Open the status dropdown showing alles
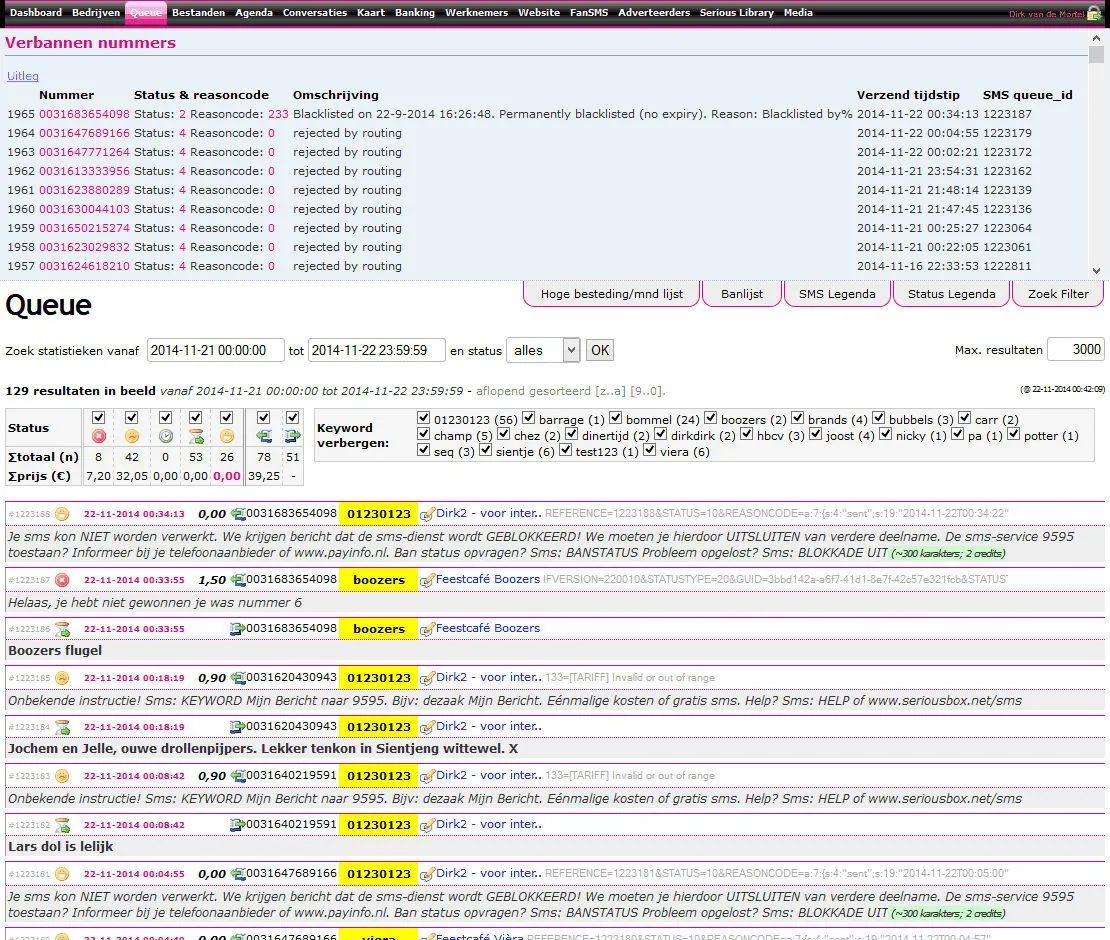The height and width of the screenshot is (940, 1110). click(543, 350)
